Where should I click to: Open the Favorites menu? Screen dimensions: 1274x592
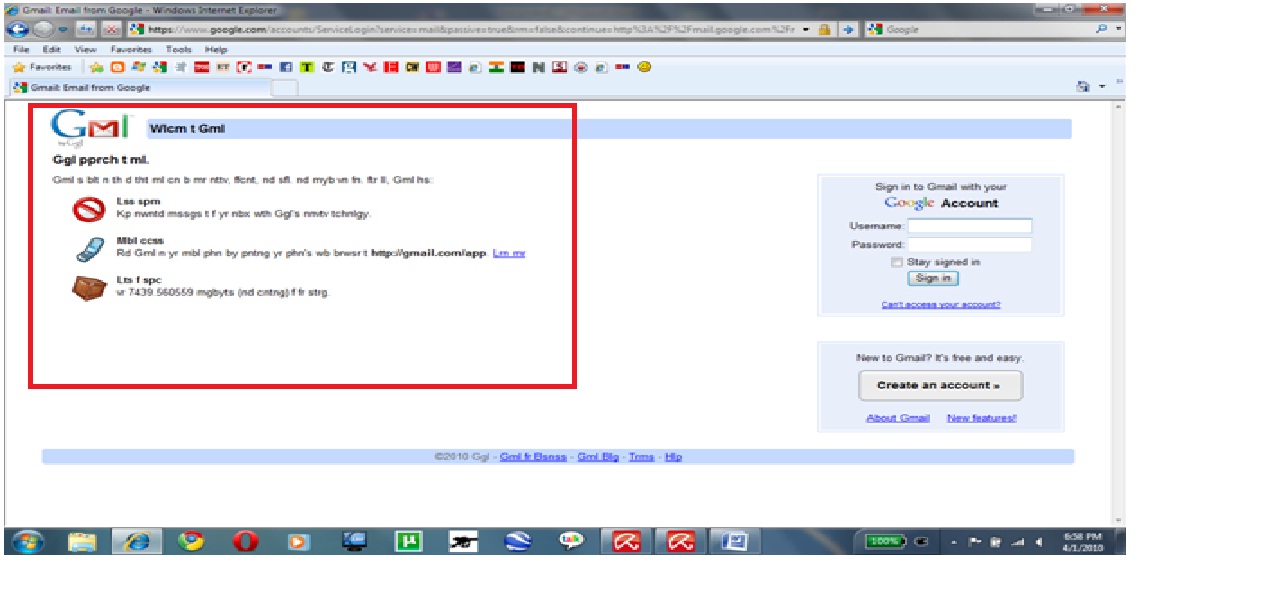(x=131, y=49)
